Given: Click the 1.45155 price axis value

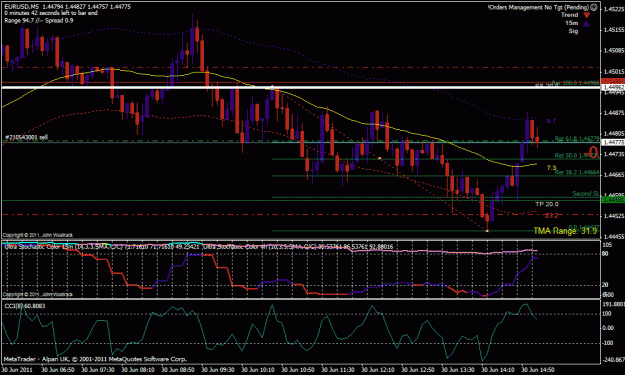Looking at the screenshot, I should (614, 30).
